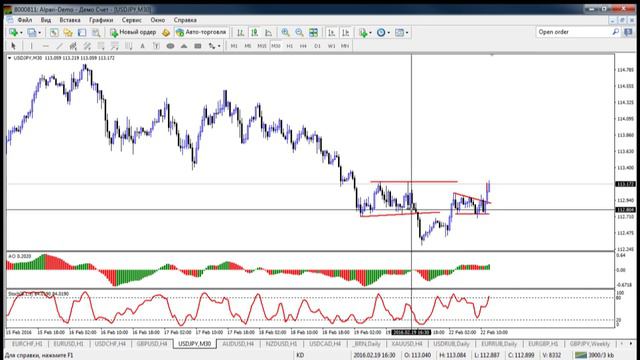Open the Вид menu
This screenshot has width=640, height=360.
[x=46, y=20]
